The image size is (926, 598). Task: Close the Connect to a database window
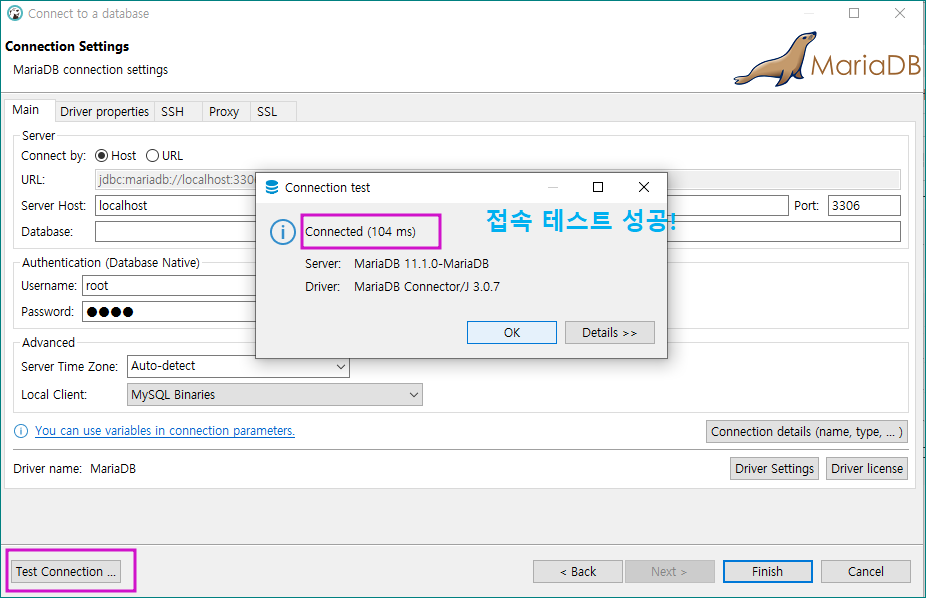click(899, 13)
